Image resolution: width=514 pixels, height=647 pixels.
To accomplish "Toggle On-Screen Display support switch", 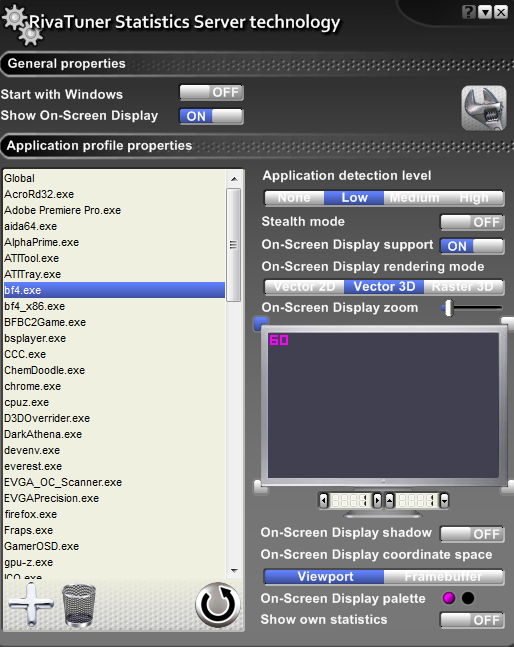I will [472, 246].
